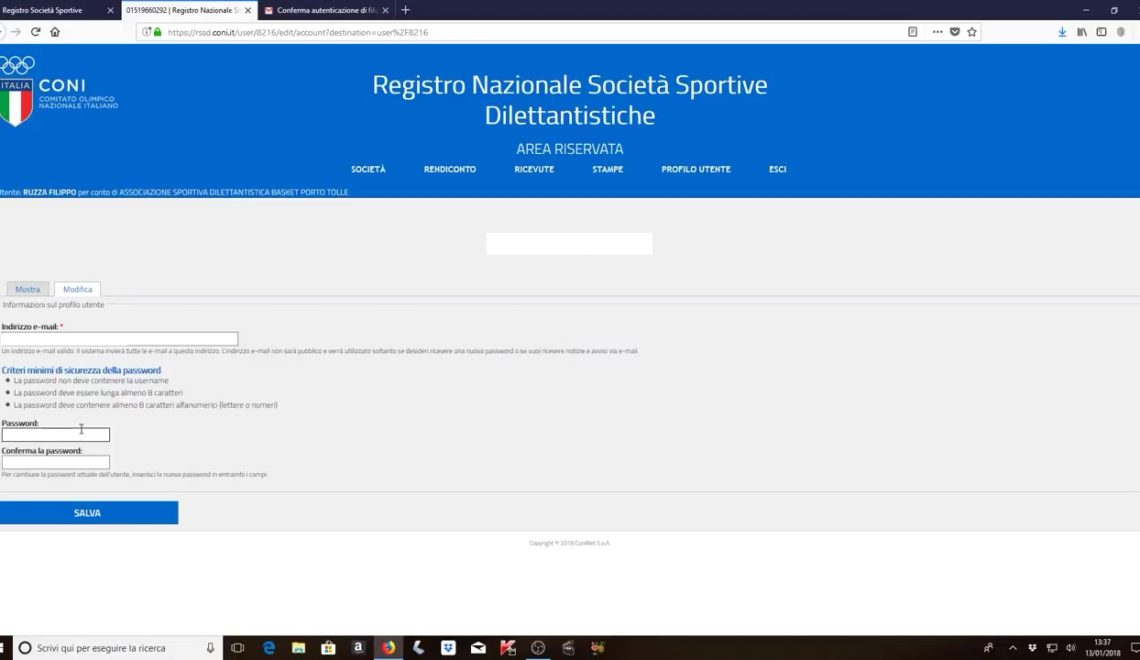1140x660 pixels.
Task: Close the '01519660292 | Registro Nazionale' tab
Action: point(248,10)
